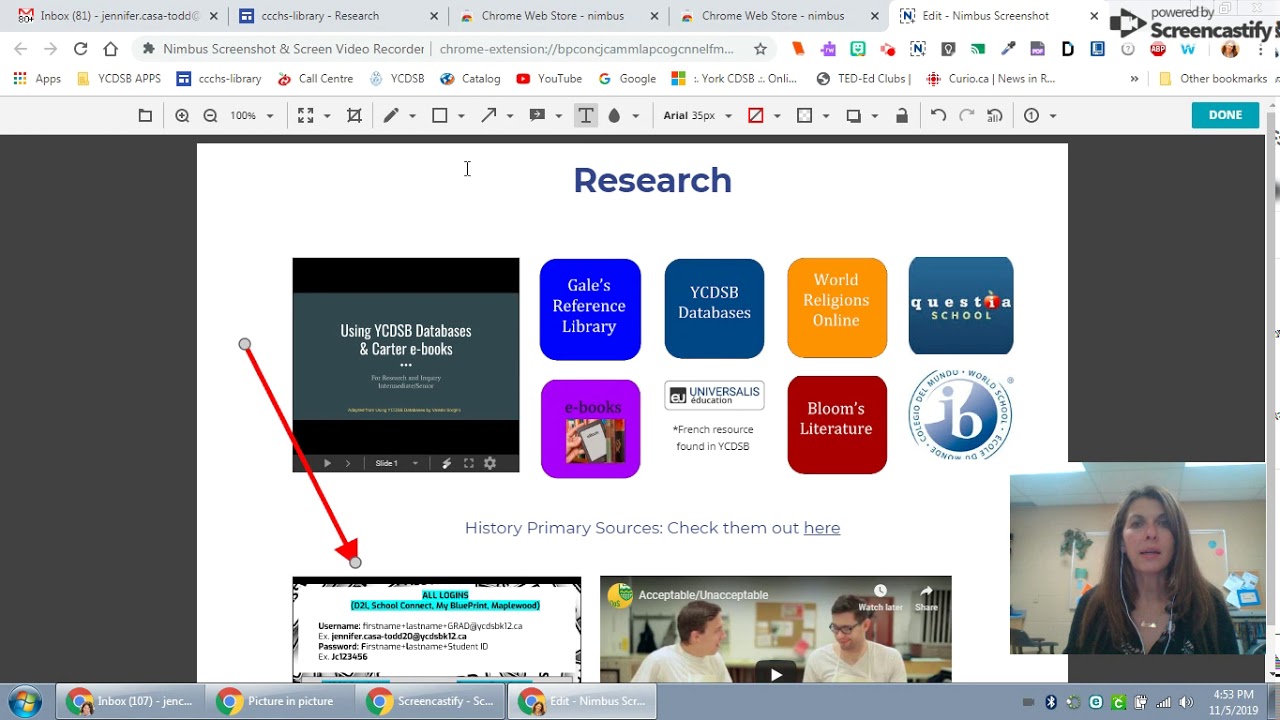Select the numbered step marker tool

point(1031,116)
